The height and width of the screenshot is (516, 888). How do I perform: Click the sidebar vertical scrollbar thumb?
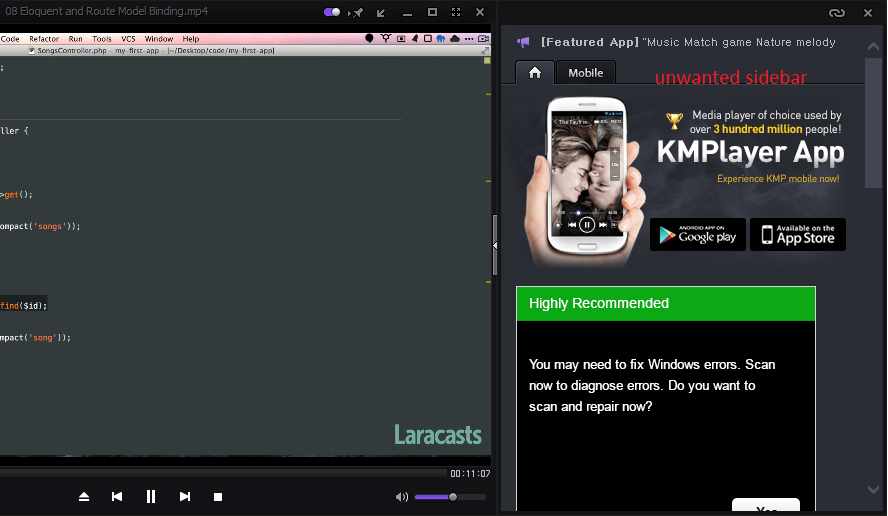(x=873, y=122)
